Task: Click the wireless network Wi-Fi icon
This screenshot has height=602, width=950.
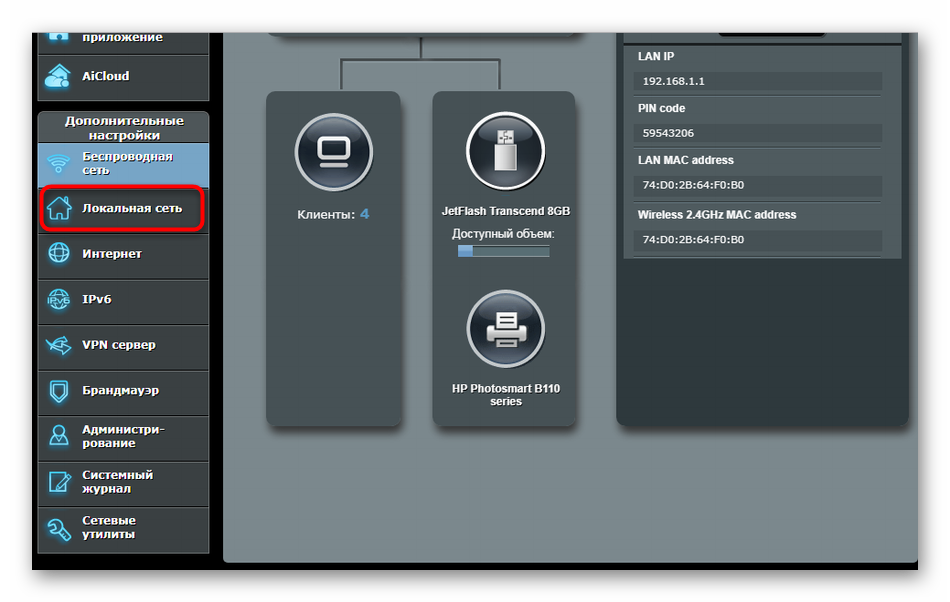Action: click(59, 164)
